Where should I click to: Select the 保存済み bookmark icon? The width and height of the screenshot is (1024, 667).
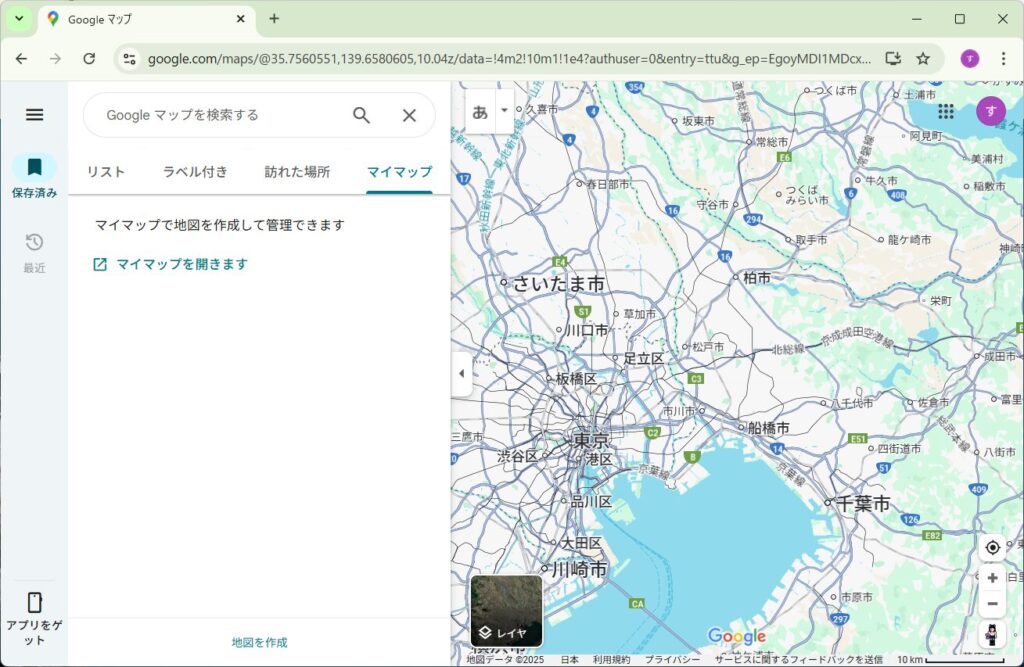pos(35,167)
